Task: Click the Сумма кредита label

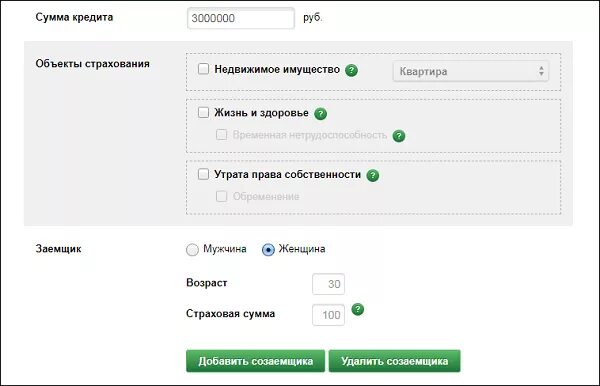Action: pos(74,17)
